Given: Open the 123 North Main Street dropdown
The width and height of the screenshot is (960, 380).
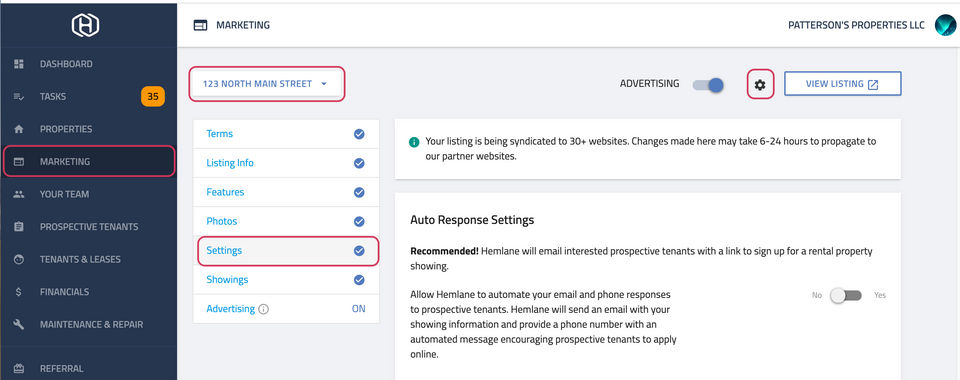Looking at the screenshot, I should [266, 84].
